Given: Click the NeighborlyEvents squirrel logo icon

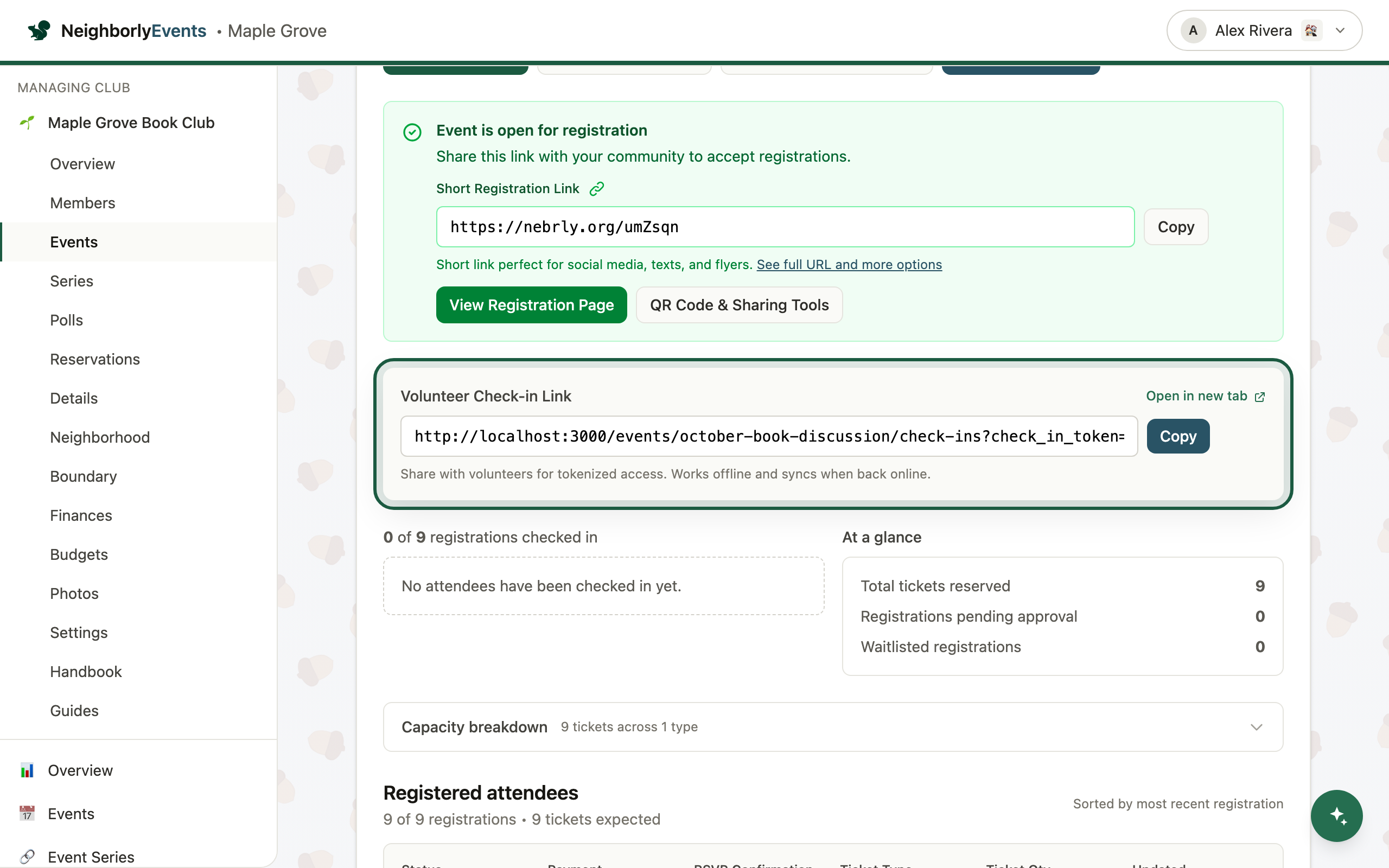Looking at the screenshot, I should [x=39, y=30].
